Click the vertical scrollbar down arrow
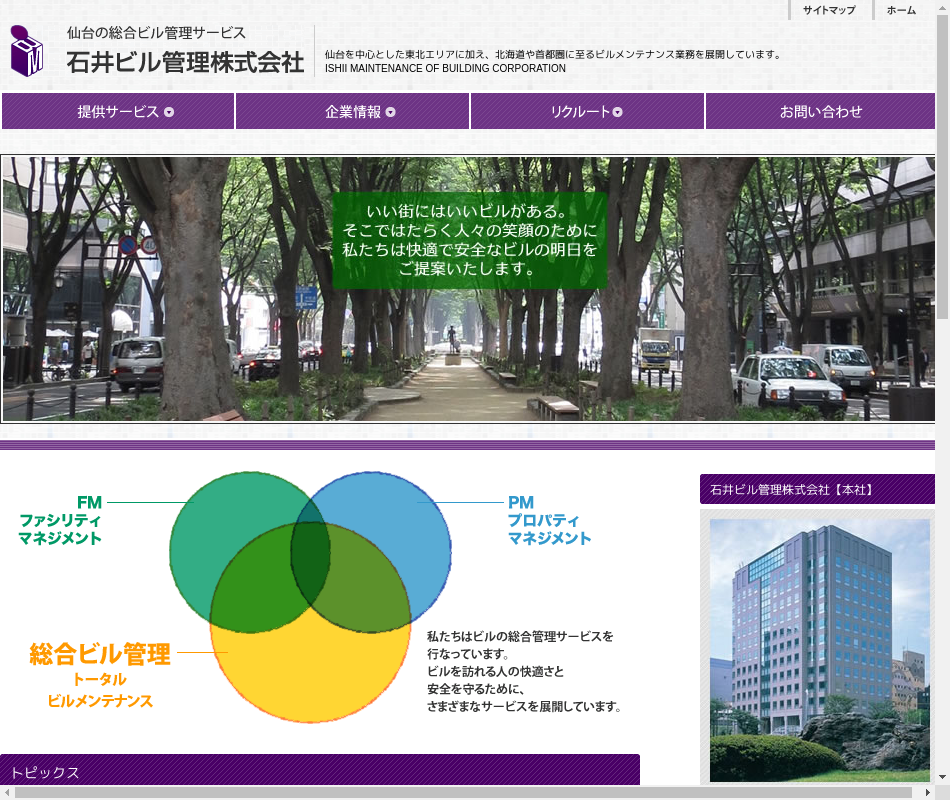This screenshot has width=950, height=800. (x=942, y=776)
